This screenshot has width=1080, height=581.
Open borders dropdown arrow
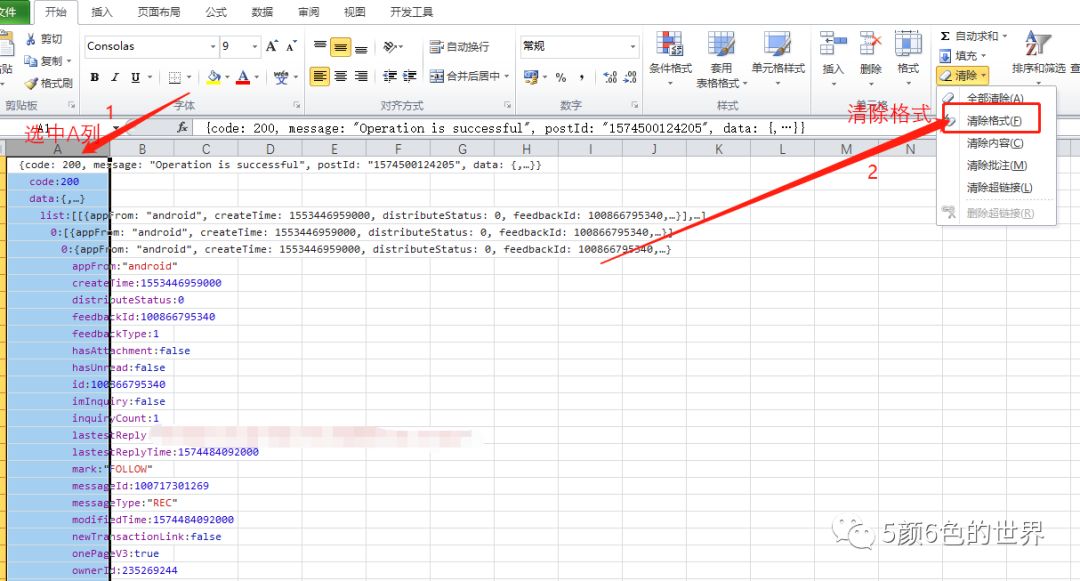pos(188,77)
